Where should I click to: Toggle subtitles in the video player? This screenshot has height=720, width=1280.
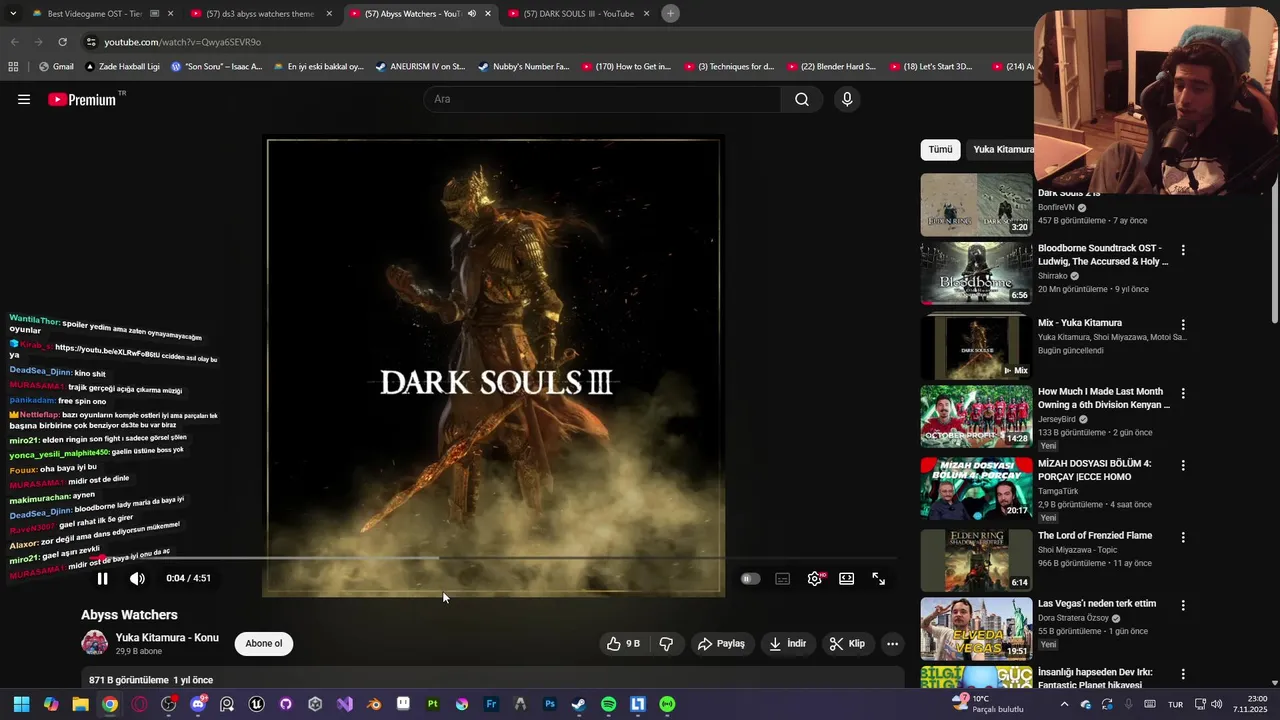(x=782, y=578)
